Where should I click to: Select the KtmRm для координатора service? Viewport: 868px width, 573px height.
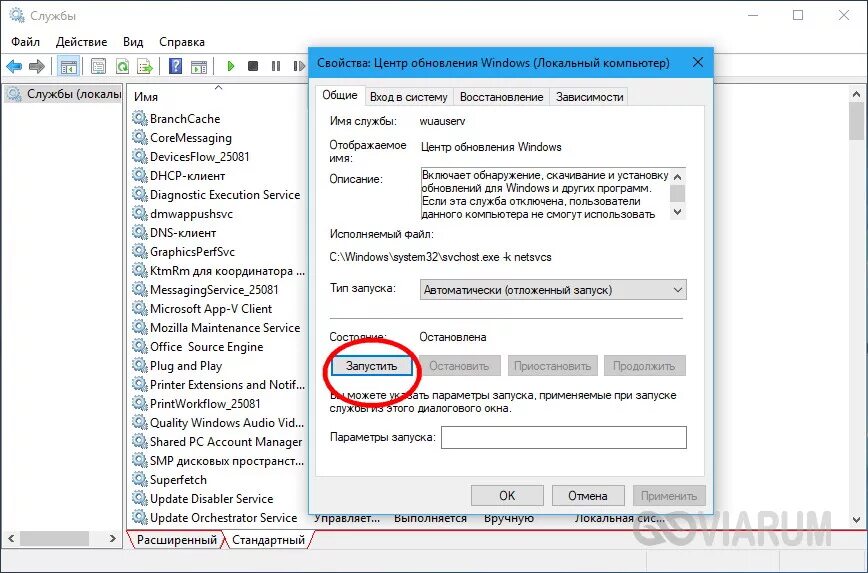click(227, 271)
